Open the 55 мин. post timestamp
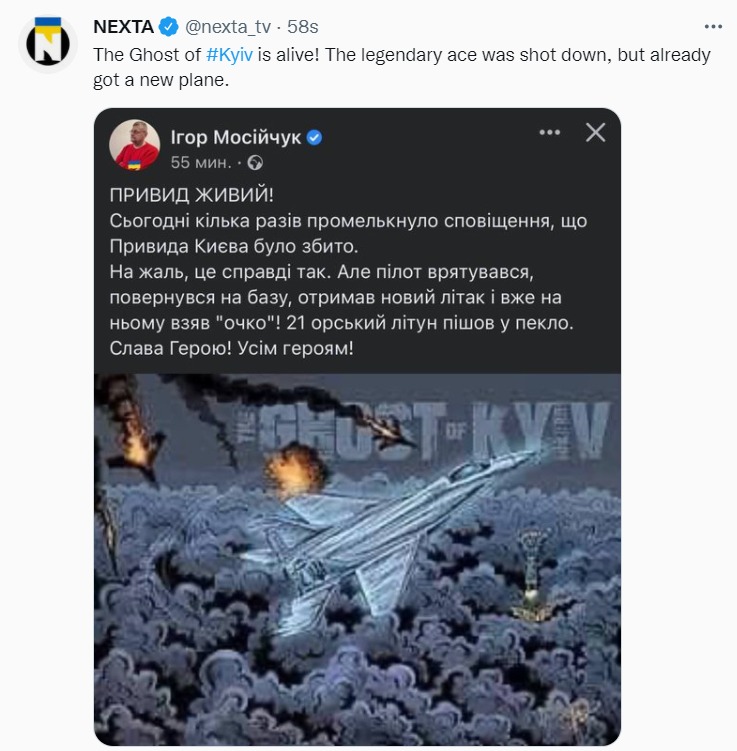 (x=201, y=163)
